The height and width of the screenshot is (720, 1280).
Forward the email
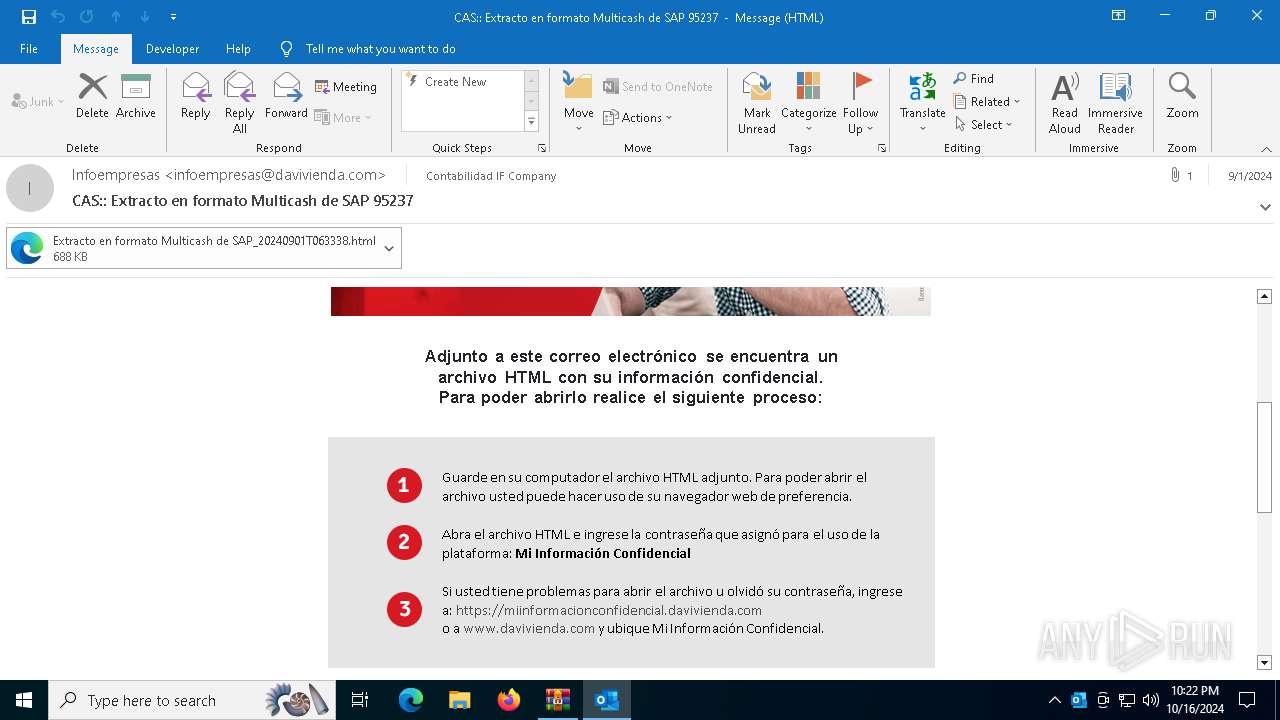point(286,96)
